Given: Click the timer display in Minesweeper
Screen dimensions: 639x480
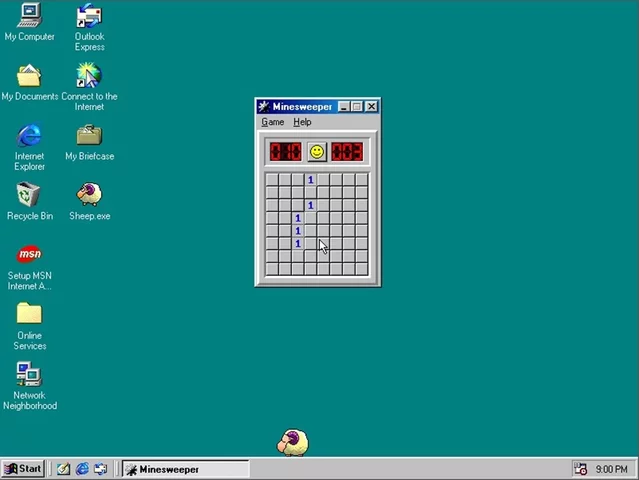Looking at the screenshot, I should (347, 152).
